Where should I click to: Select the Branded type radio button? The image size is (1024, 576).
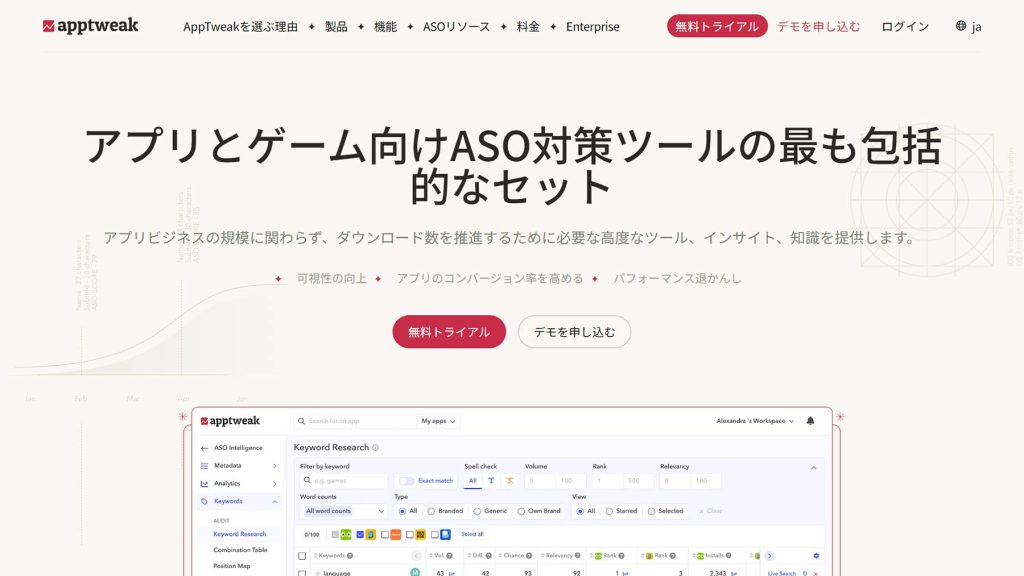coord(431,511)
